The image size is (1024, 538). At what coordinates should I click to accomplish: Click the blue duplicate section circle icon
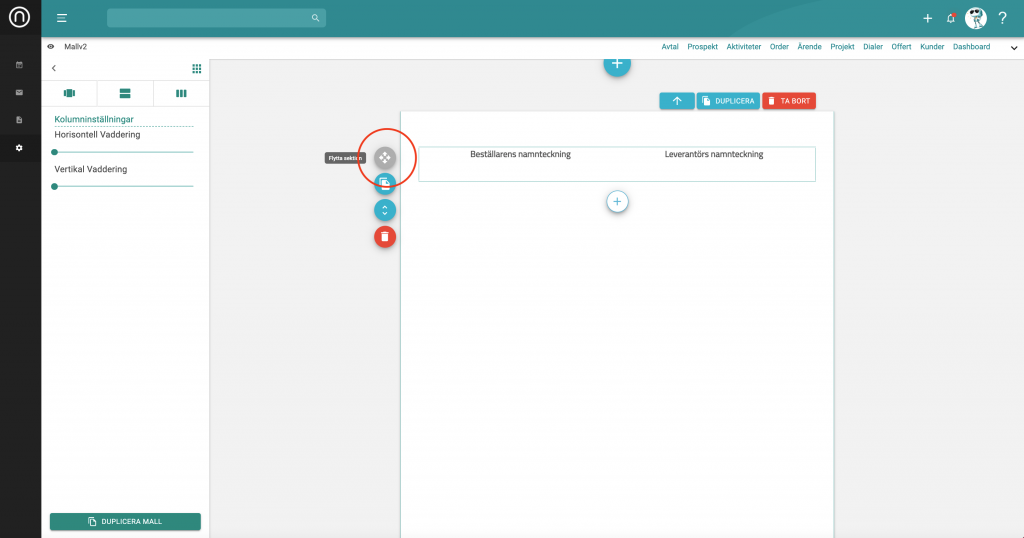385,183
